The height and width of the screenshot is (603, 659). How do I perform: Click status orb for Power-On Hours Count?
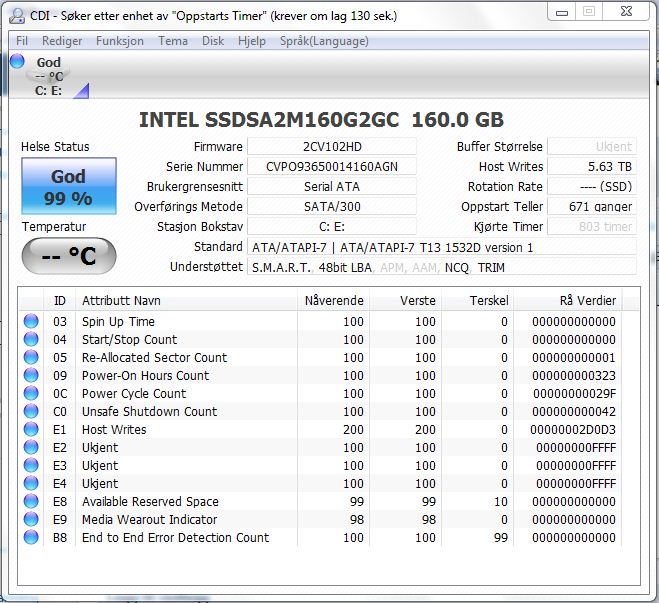[31, 375]
